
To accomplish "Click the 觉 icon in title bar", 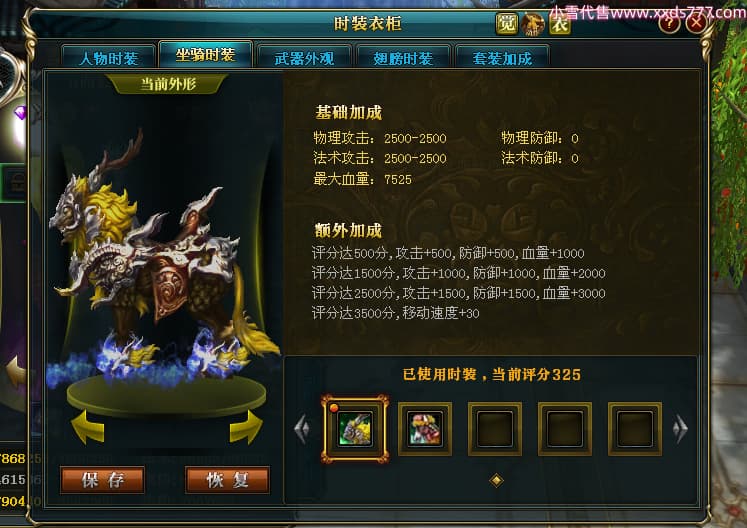I will point(506,23).
